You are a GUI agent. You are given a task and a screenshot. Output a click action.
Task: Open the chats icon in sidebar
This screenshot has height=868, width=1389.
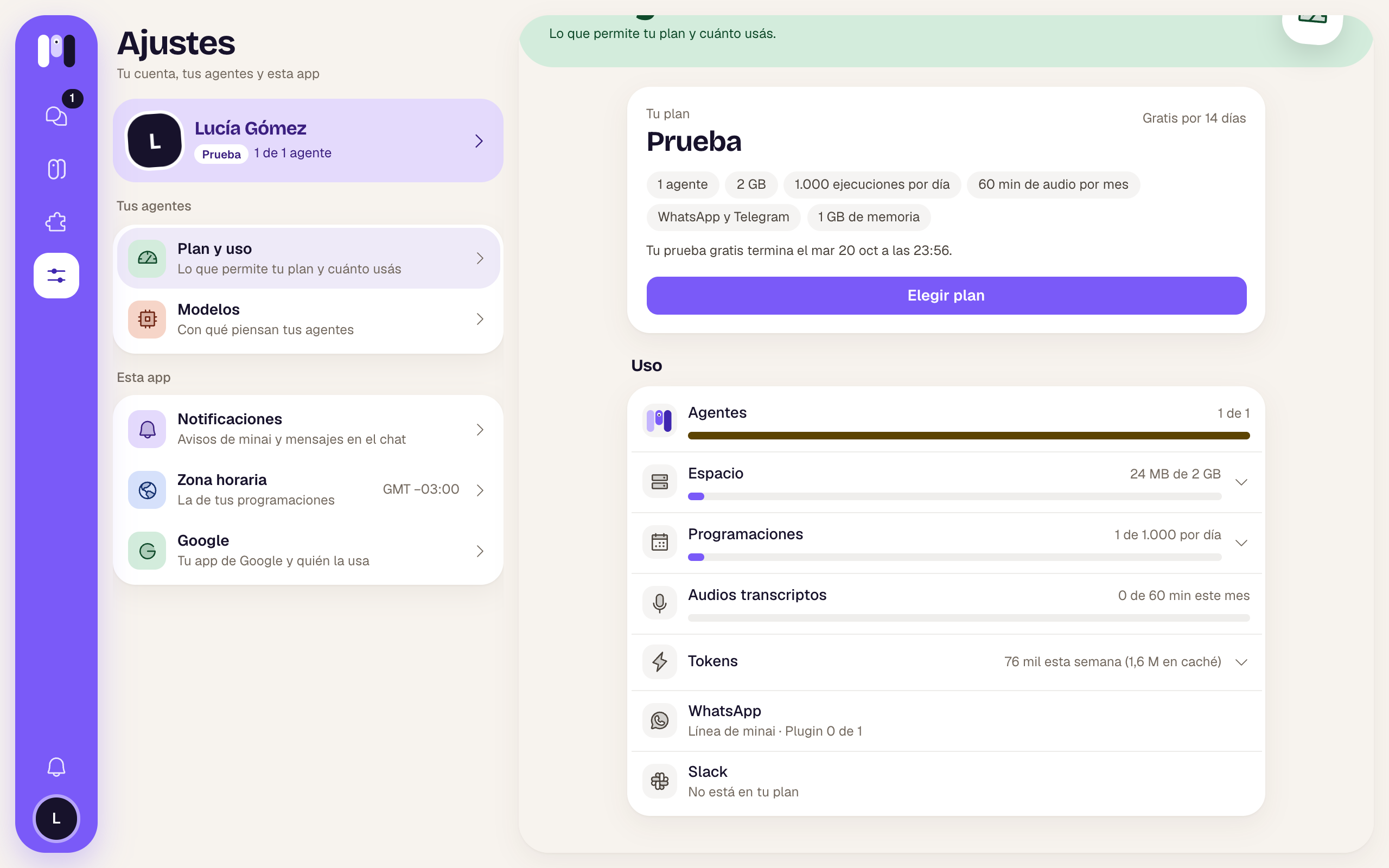coord(56,116)
